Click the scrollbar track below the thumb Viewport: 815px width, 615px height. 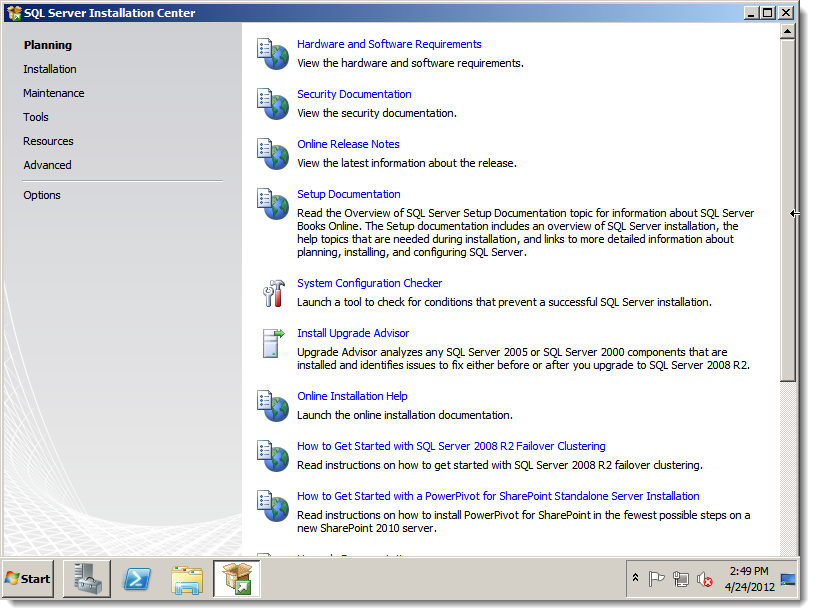(787, 468)
